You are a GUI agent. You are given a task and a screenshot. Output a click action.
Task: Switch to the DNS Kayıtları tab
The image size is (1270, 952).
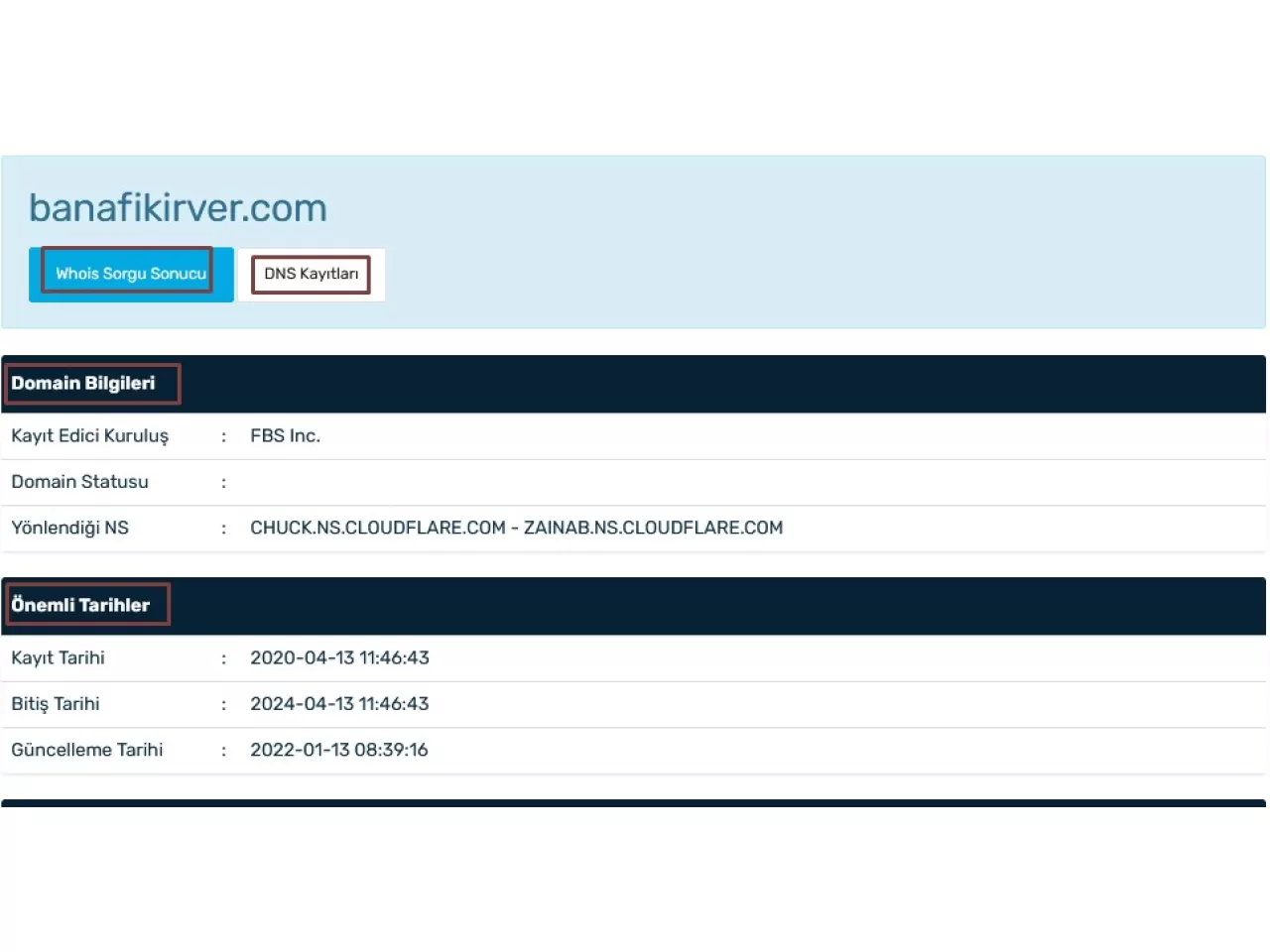click(311, 275)
